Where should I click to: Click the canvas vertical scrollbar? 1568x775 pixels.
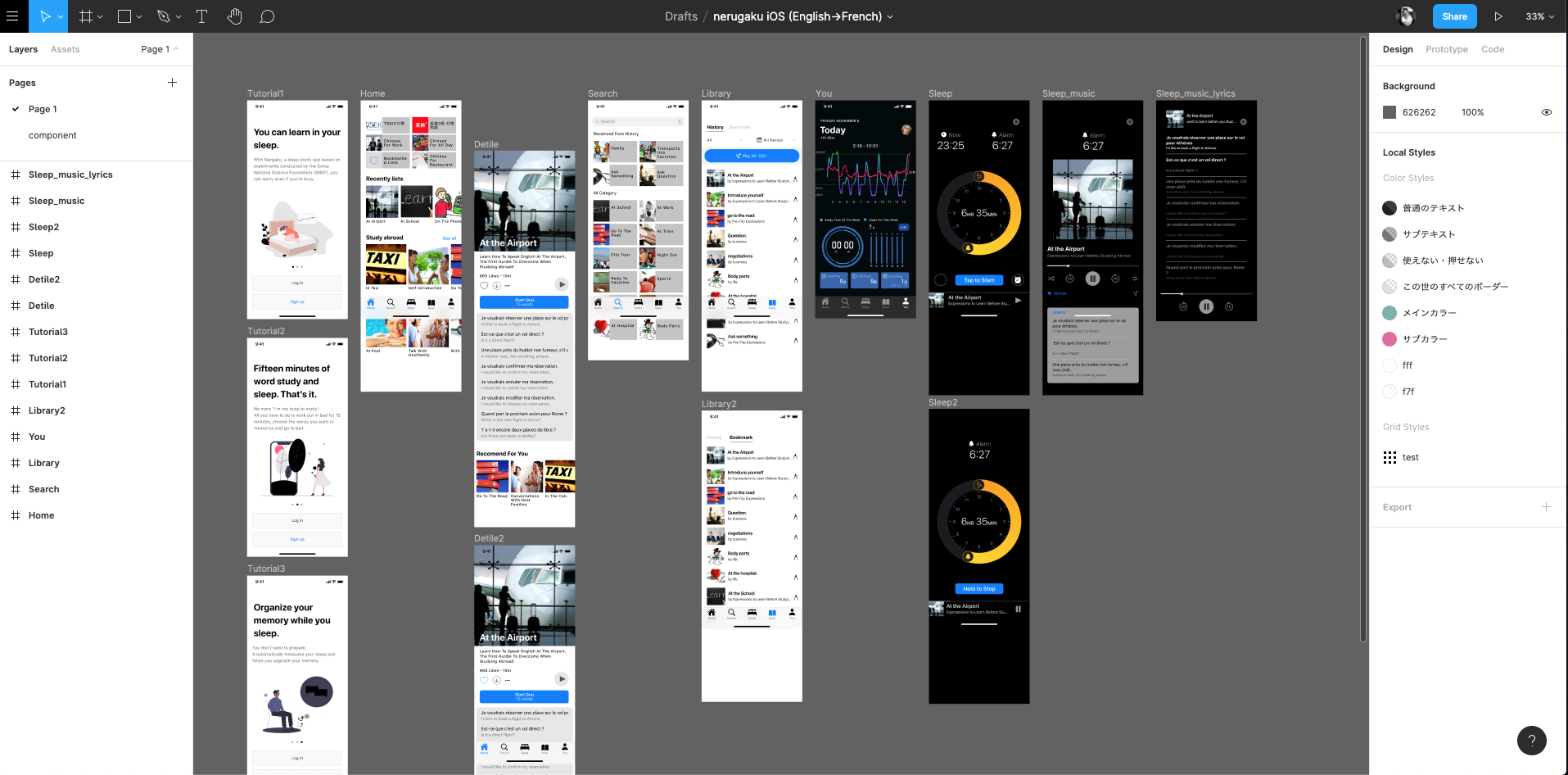point(1363,339)
